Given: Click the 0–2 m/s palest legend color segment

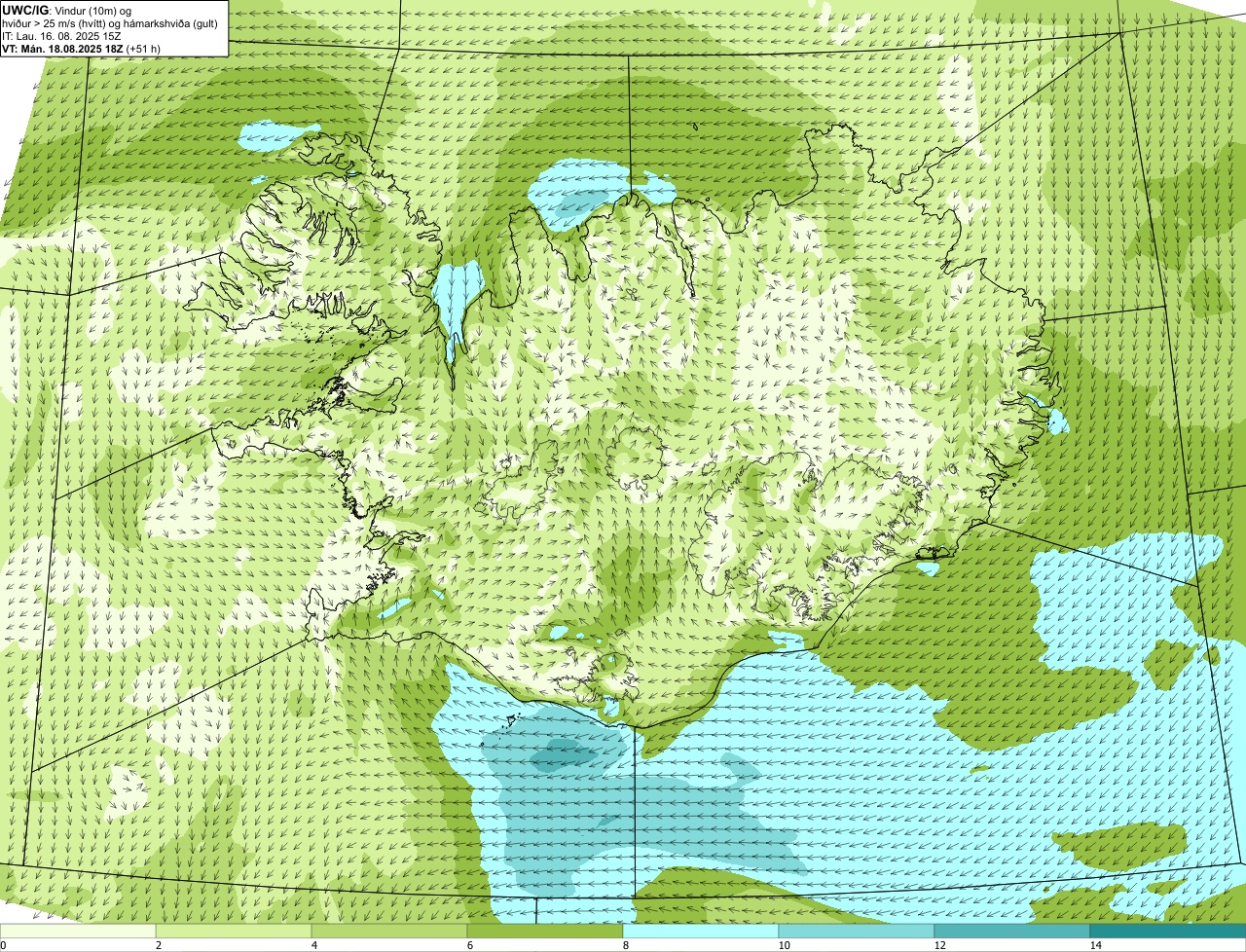Looking at the screenshot, I should 78,931.
